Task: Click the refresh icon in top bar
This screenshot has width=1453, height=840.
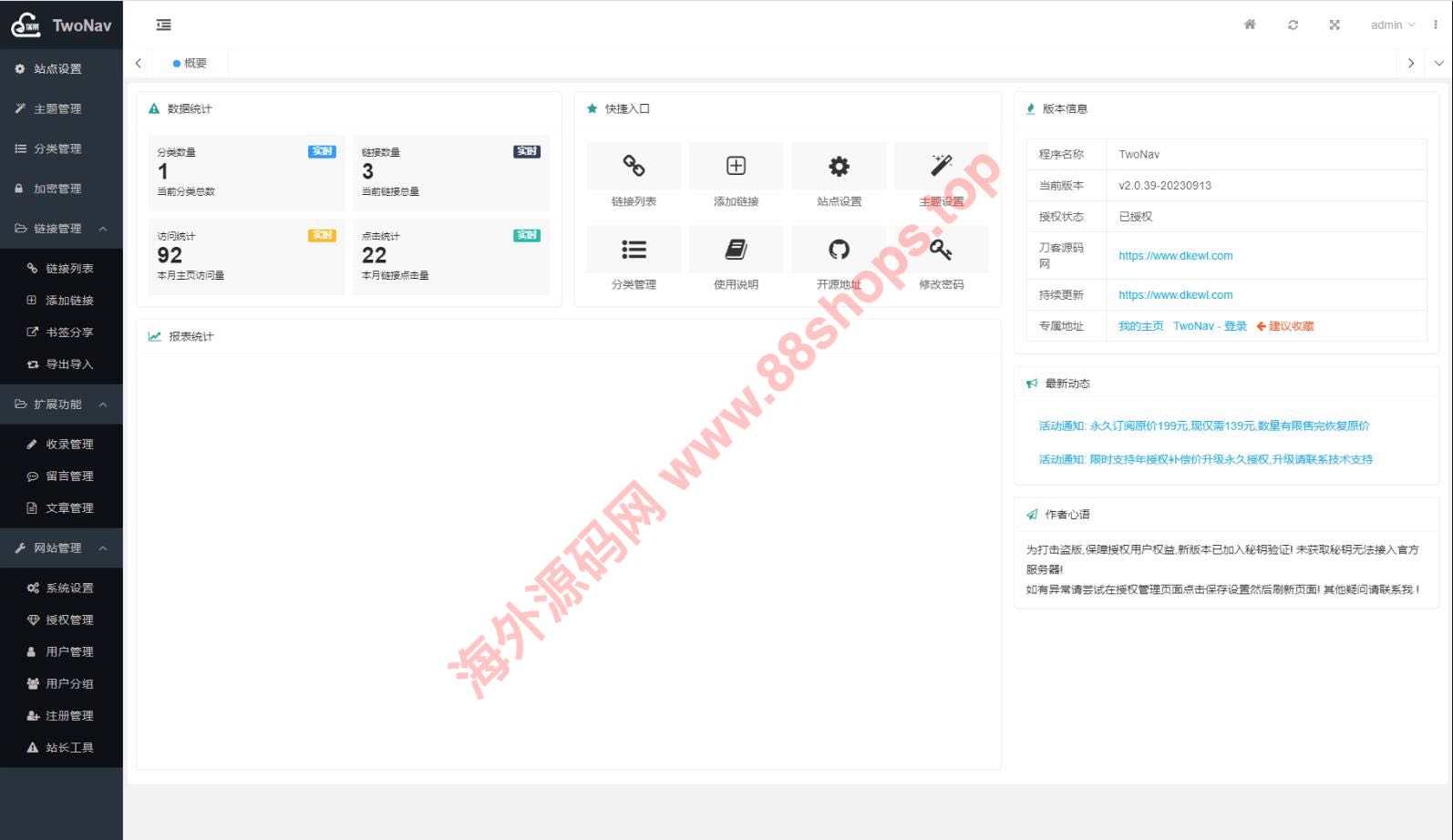Action: click(x=1293, y=25)
